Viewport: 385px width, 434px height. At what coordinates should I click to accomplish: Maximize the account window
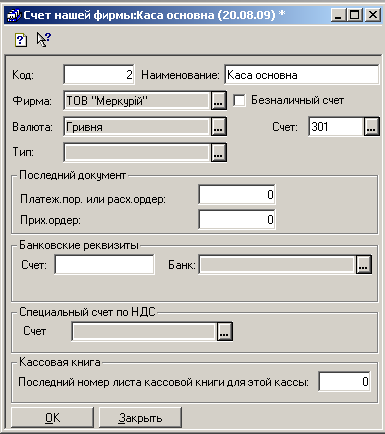[x=355, y=15]
